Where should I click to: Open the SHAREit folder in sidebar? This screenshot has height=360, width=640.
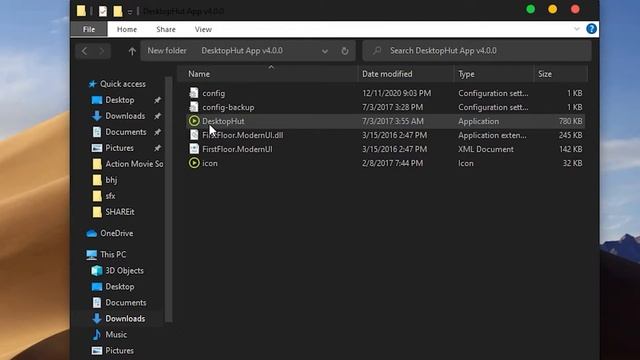pyautogui.click(x=120, y=212)
